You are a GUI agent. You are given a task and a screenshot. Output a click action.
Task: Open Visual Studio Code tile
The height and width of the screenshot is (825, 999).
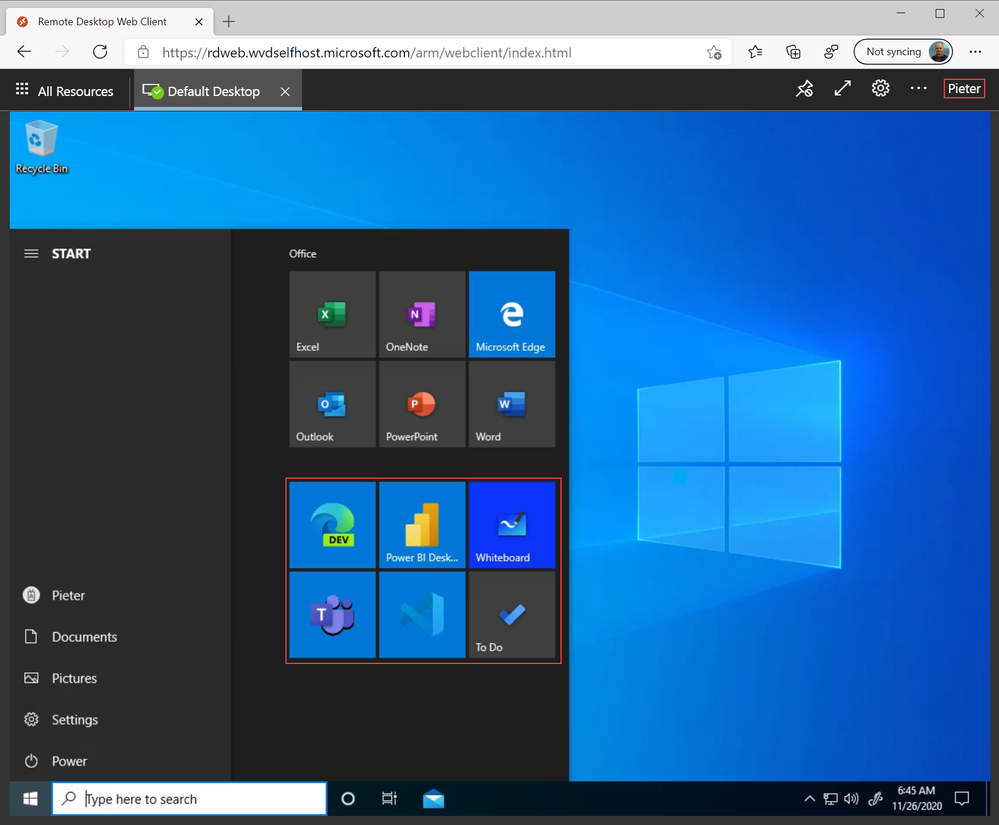coord(422,614)
